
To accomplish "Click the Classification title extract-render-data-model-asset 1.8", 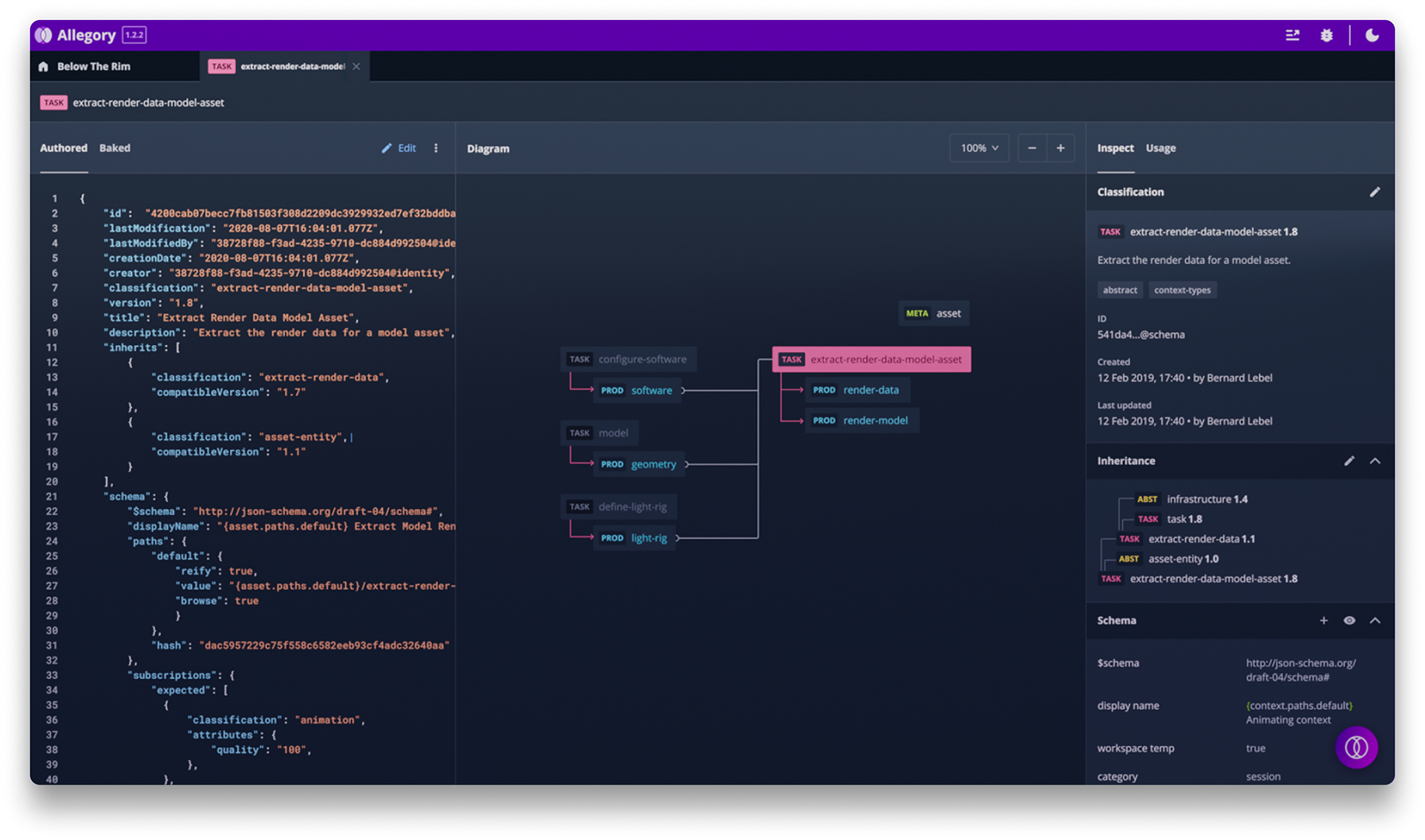I will [x=1213, y=232].
